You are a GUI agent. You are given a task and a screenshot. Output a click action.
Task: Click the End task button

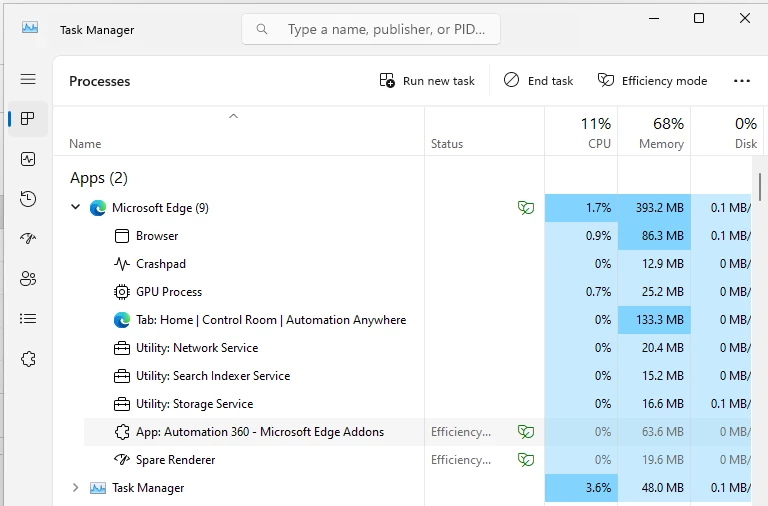tap(538, 81)
